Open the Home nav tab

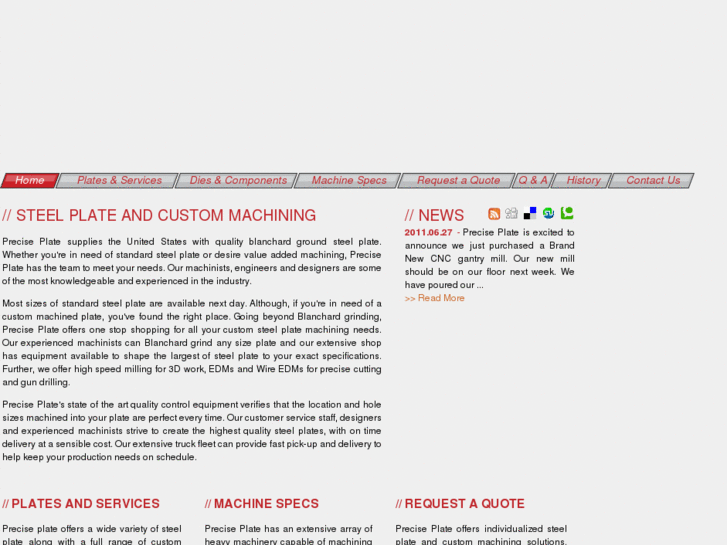30,180
